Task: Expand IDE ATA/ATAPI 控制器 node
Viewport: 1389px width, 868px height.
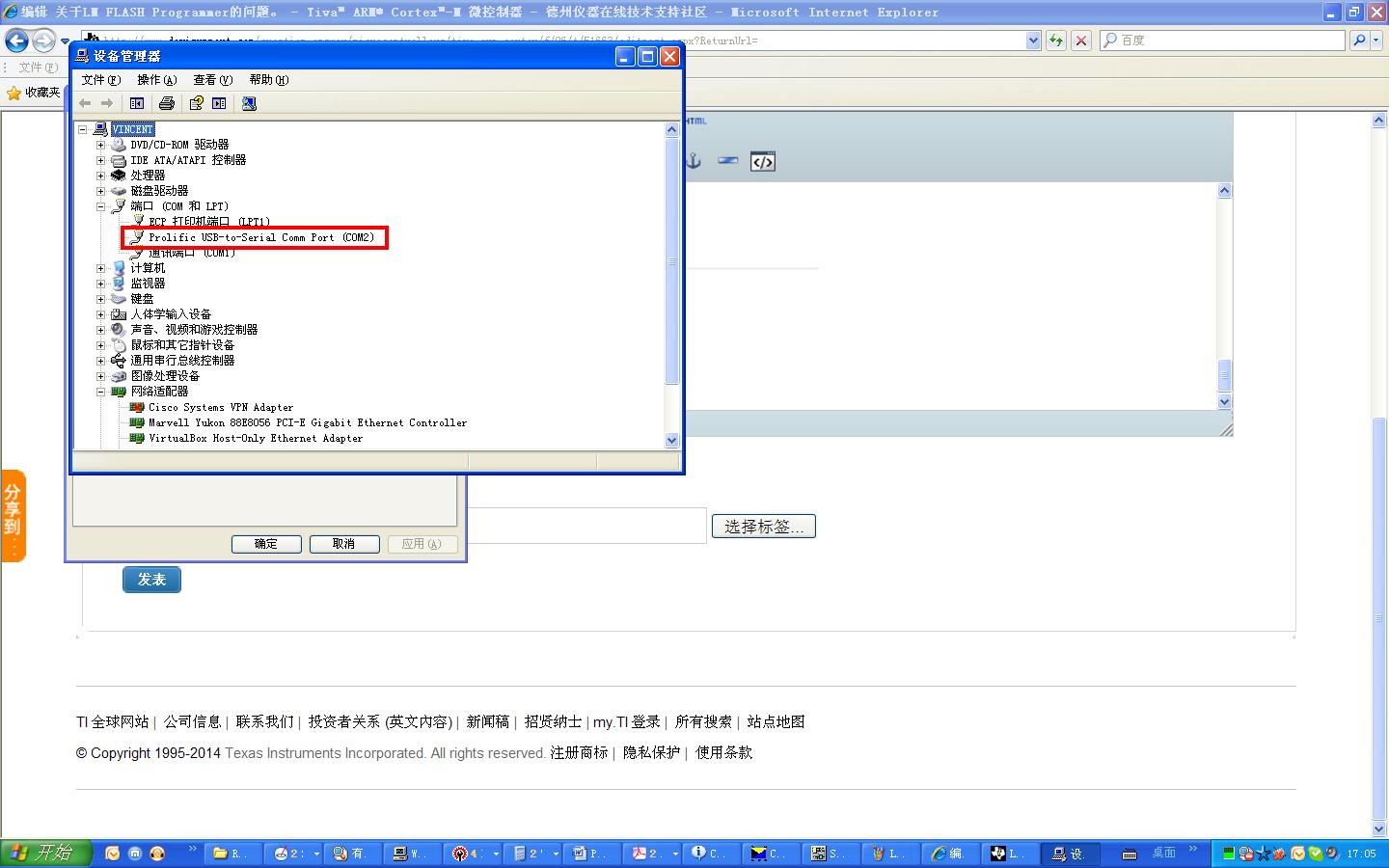Action: tap(100, 160)
